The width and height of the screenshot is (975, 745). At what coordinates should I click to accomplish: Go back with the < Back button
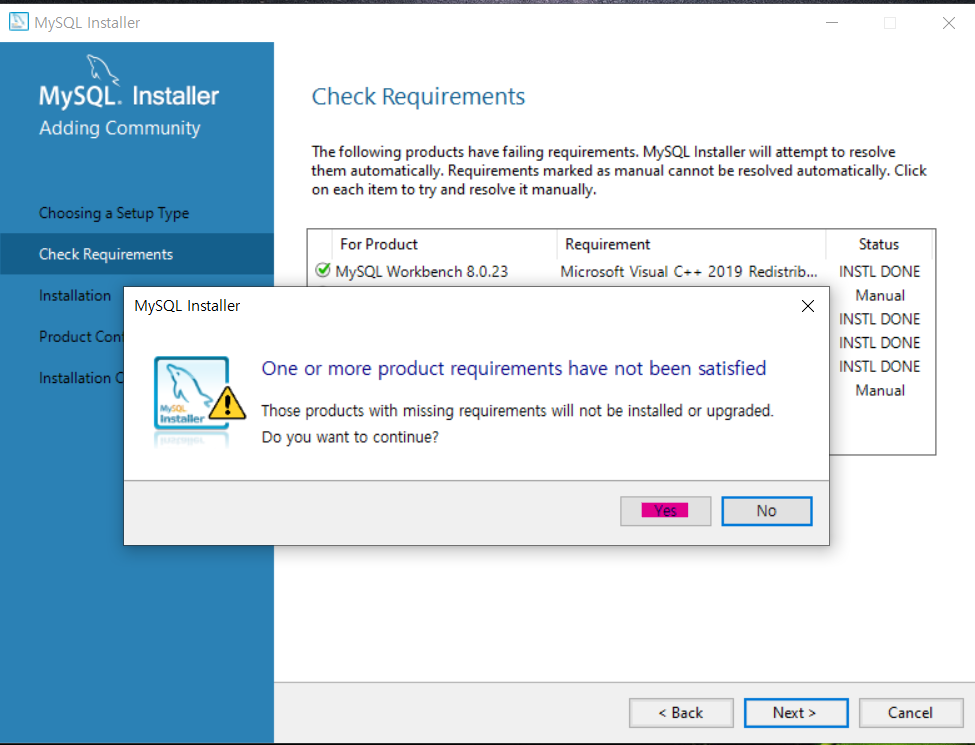(x=681, y=713)
